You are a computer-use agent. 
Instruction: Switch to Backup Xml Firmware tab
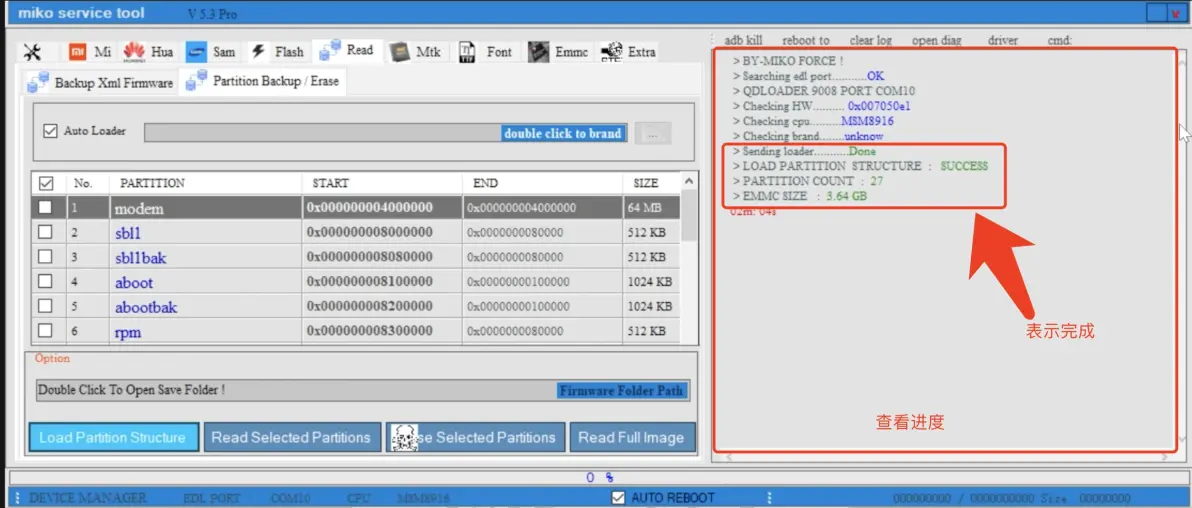(x=100, y=83)
